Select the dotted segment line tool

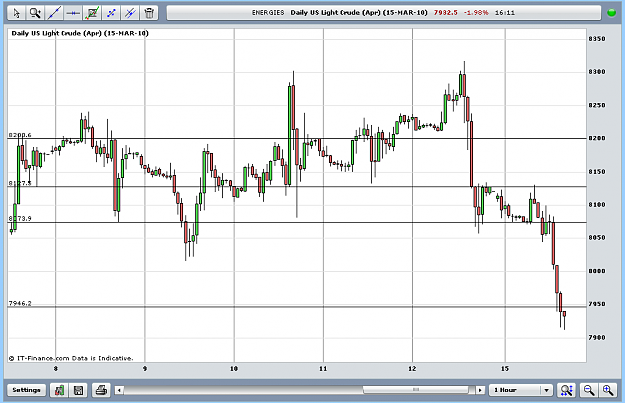pos(111,13)
